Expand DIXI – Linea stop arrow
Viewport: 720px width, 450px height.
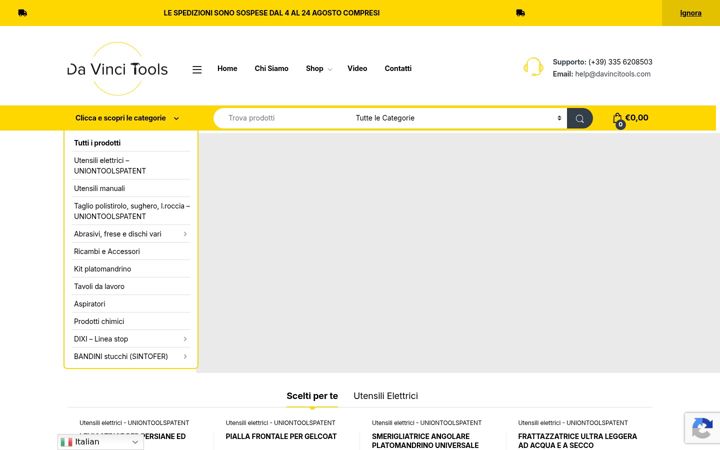click(185, 339)
